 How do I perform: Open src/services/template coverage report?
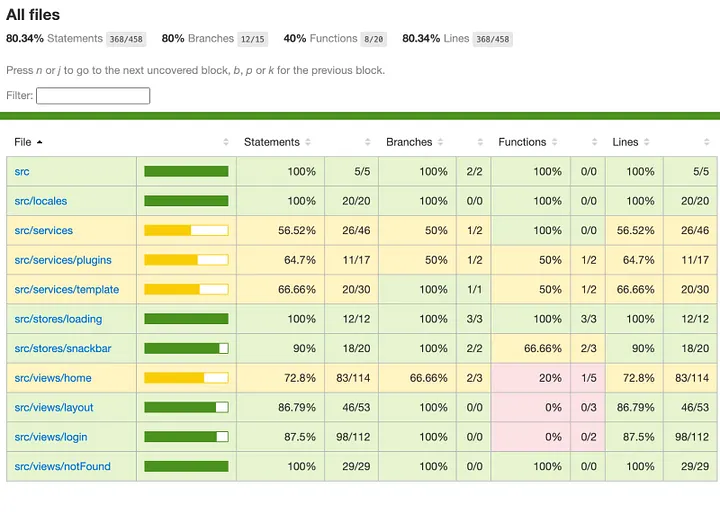pyautogui.click(x=67, y=289)
